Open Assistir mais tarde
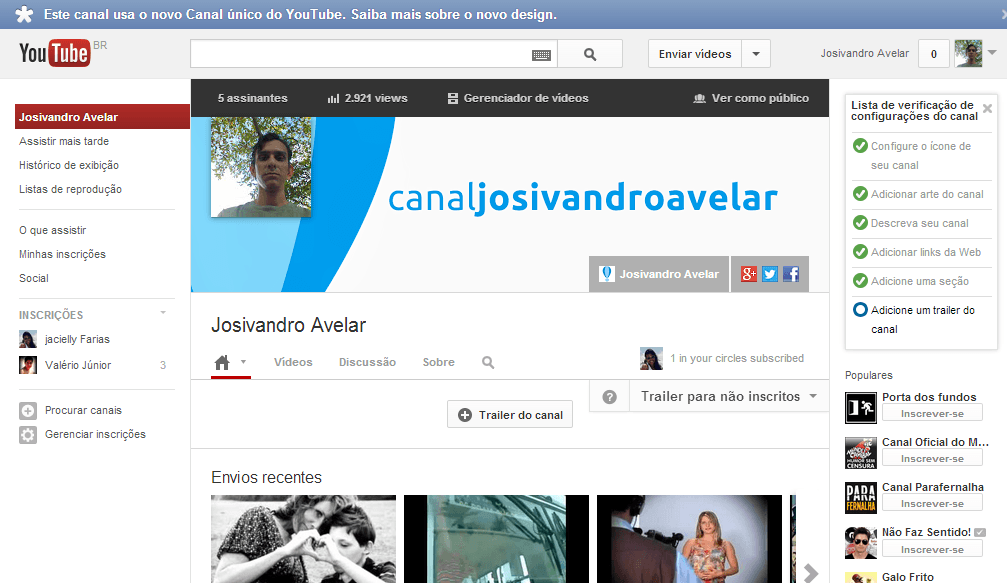This screenshot has width=1007, height=583. click(64, 141)
